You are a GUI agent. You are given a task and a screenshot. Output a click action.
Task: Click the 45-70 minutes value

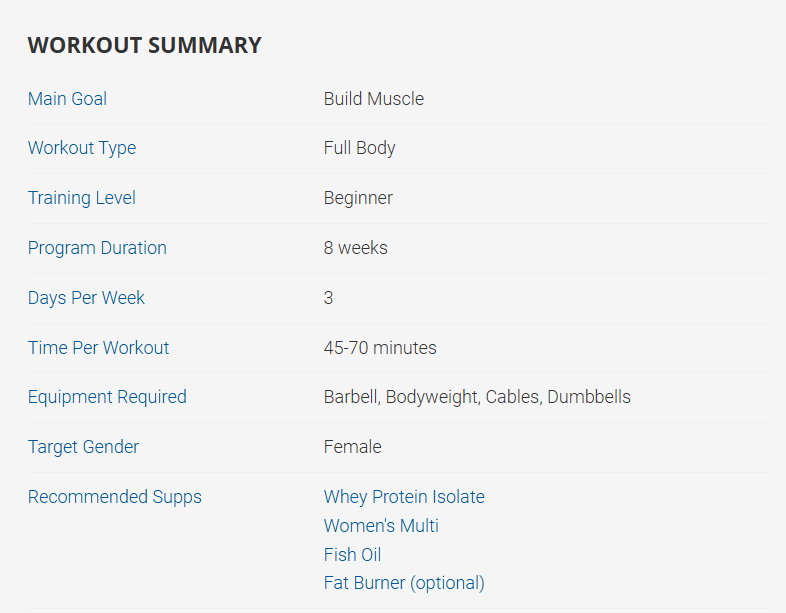pyautogui.click(x=380, y=348)
